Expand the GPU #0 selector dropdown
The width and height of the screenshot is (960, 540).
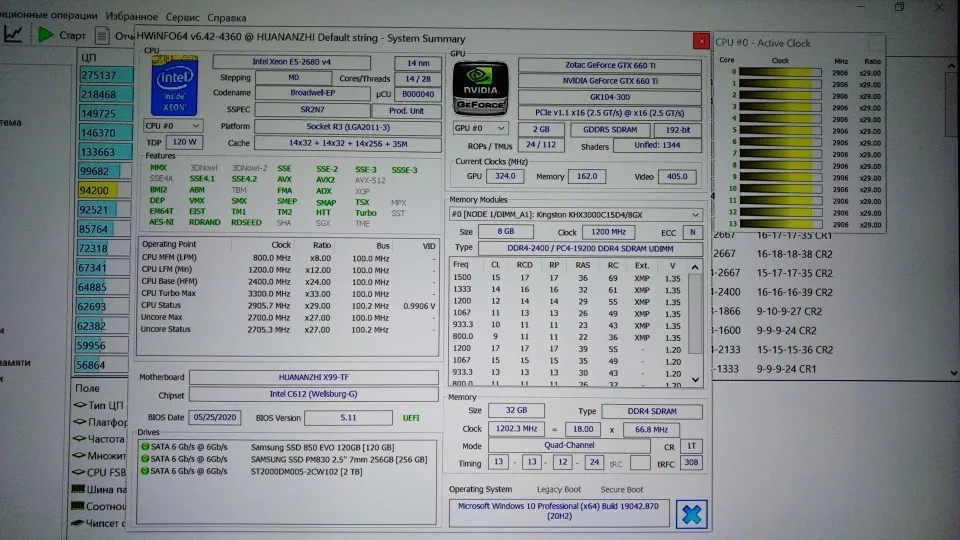(500, 128)
